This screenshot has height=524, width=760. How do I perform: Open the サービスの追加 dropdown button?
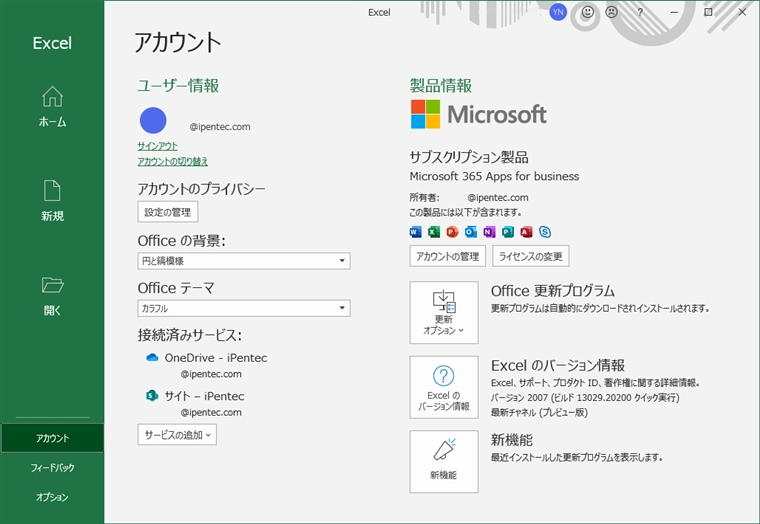pyautogui.click(x=177, y=435)
